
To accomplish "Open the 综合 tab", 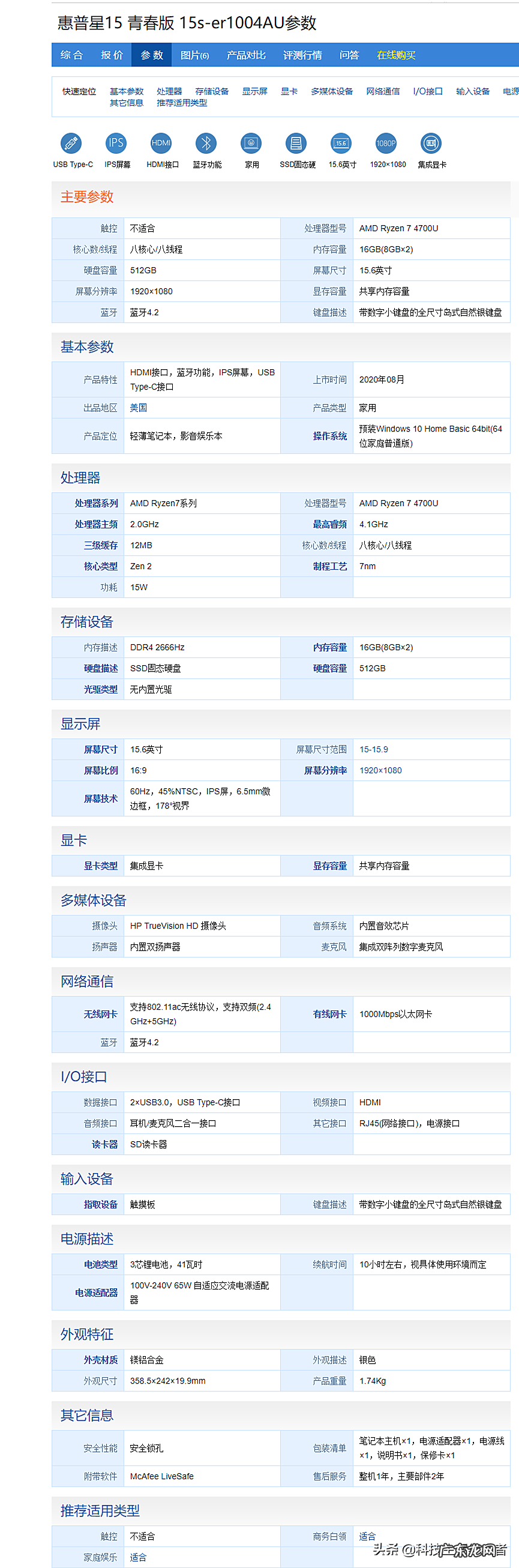I will coord(72,55).
